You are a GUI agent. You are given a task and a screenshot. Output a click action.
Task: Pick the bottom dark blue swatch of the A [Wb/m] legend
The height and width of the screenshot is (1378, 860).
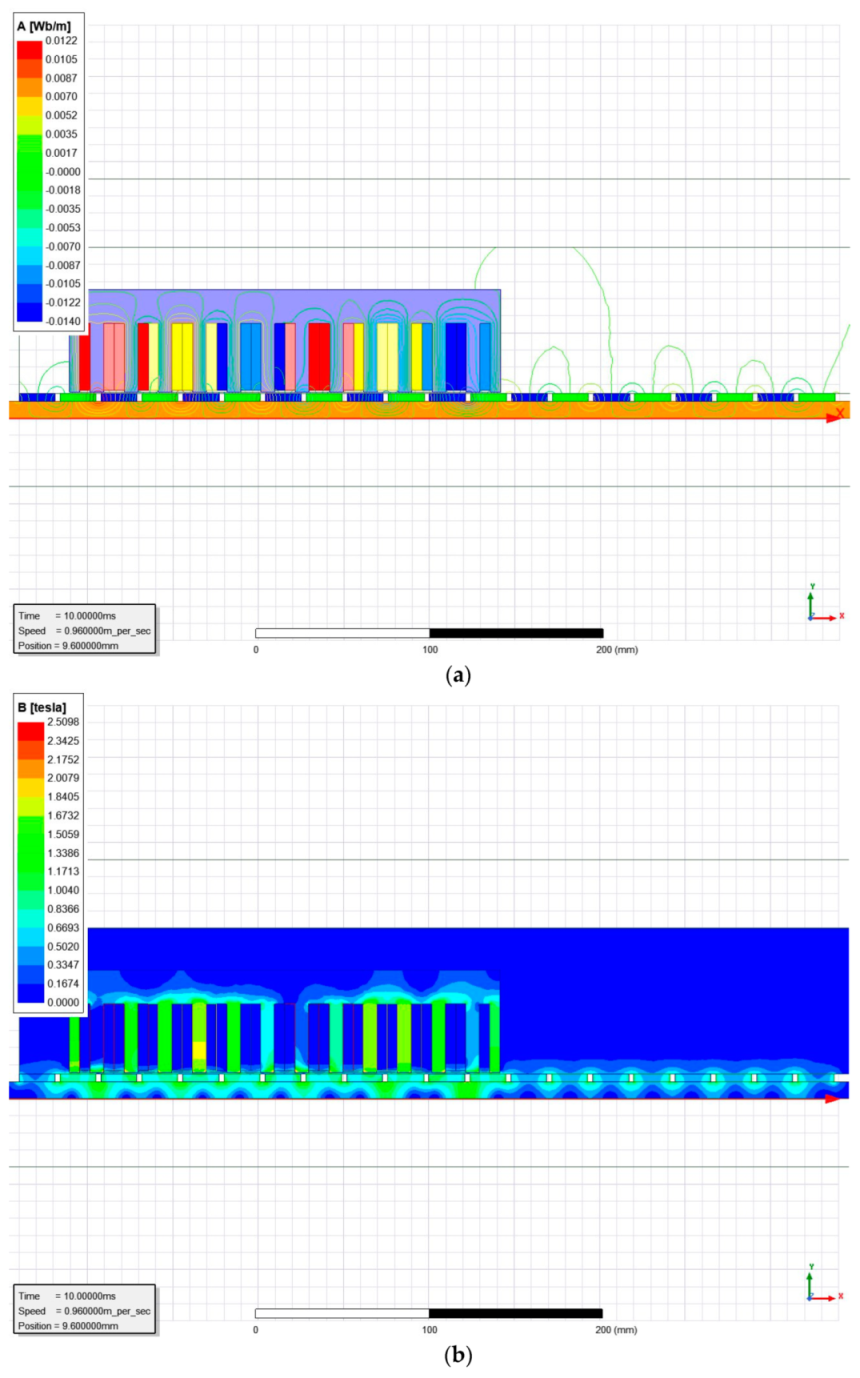(x=30, y=313)
